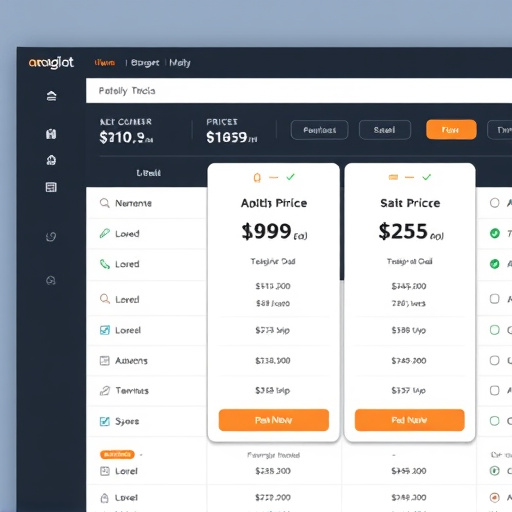Toggle green checked circle in the Loved row
The image size is (512, 512).
495,233
